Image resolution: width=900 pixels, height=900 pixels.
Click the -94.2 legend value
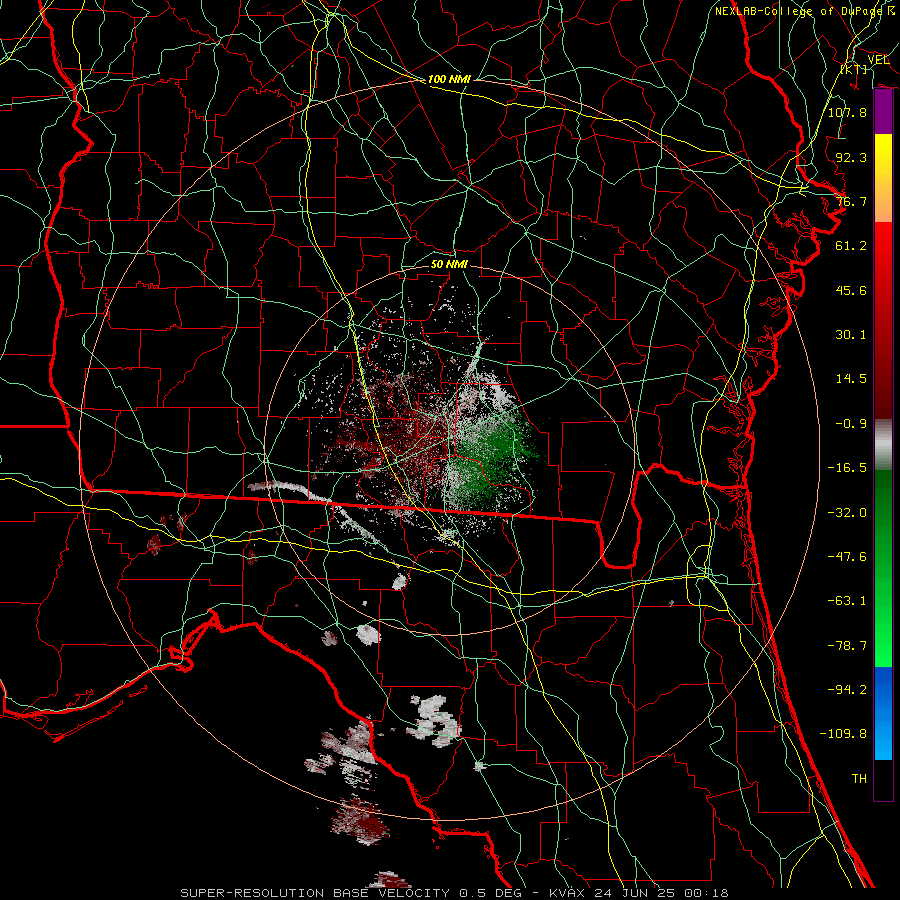[x=847, y=689]
